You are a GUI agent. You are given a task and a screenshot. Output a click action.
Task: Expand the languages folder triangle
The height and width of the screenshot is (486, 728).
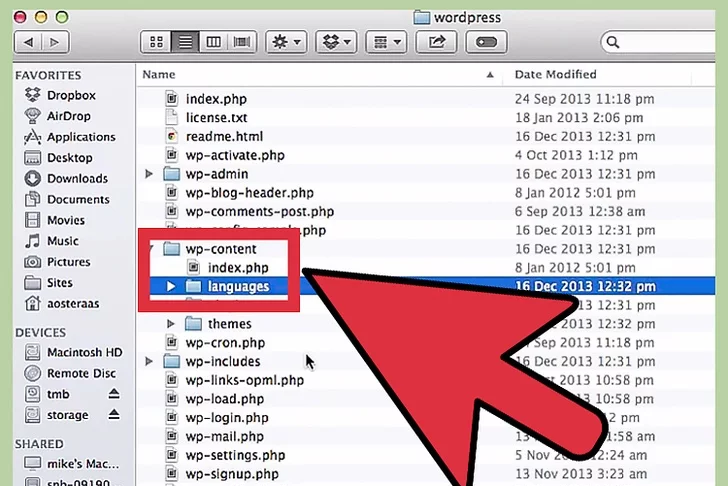(171, 287)
